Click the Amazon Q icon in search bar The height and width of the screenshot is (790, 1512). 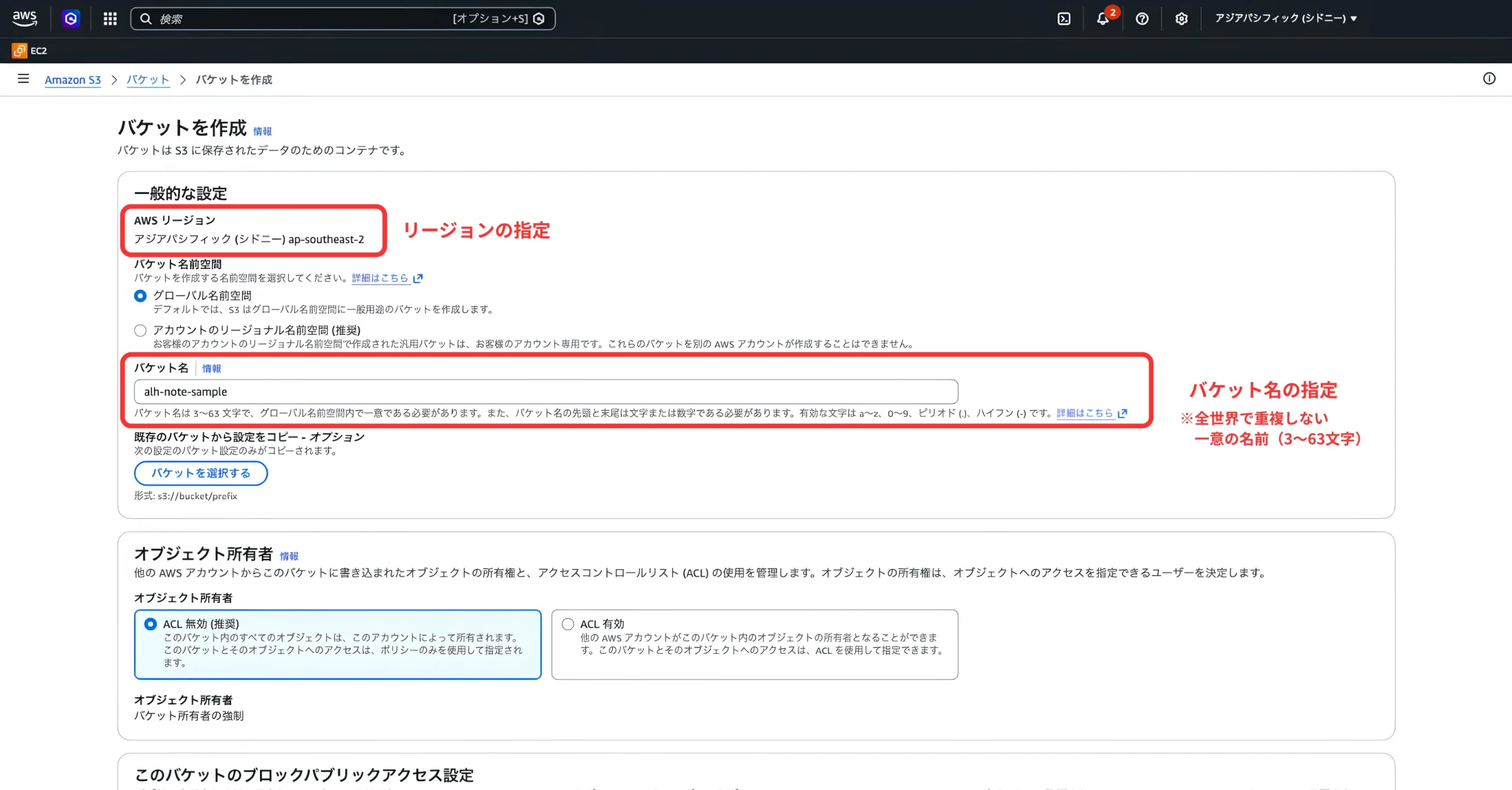539,19
